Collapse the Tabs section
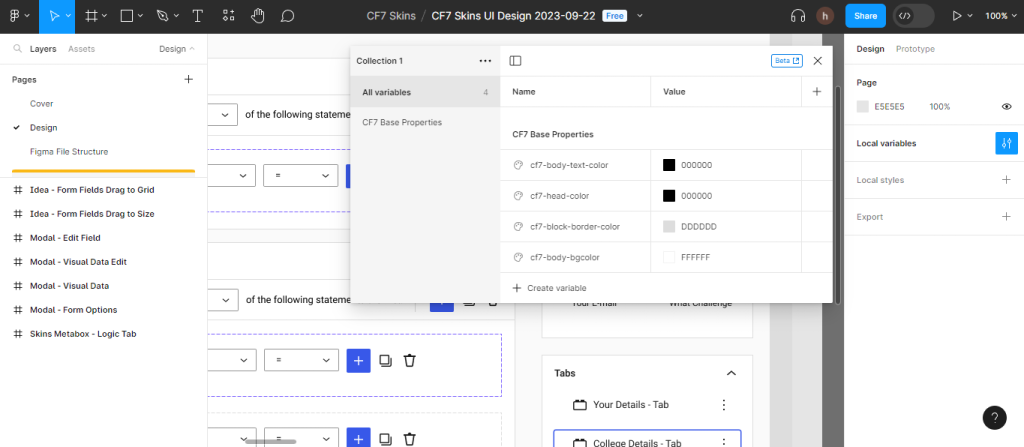1024x447 pixels. pyautogui.click(x=731, y=373)
